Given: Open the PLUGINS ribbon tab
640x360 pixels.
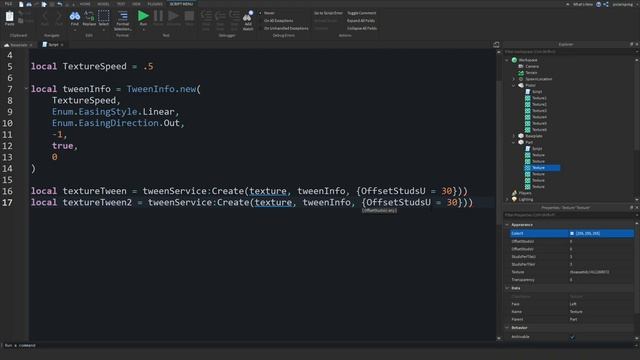Looking at the screenshot, I should point(155,4).
